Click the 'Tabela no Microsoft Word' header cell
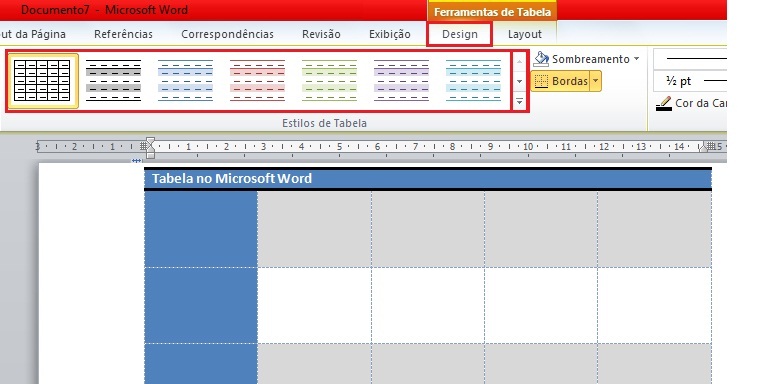This screenshot has width=768, height=384. [428, 179]
